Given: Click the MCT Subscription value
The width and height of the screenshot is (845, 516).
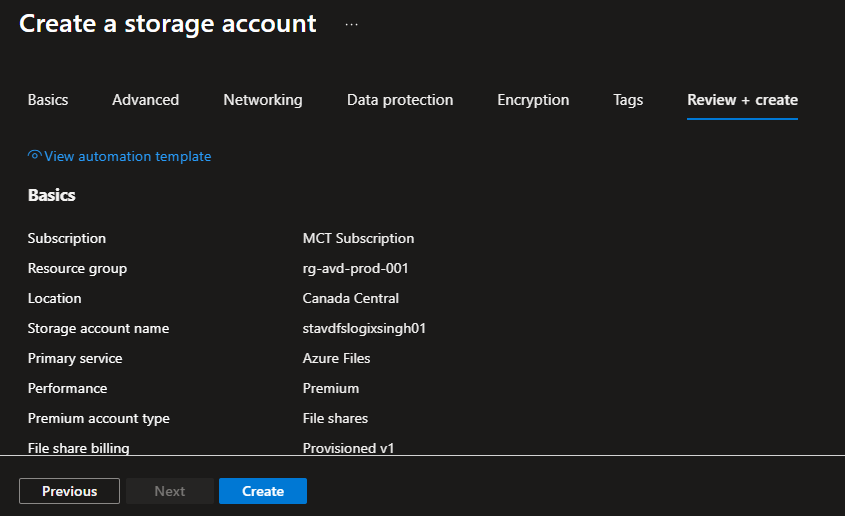Looking at the screenshot, I should click(x=358, y=238).
